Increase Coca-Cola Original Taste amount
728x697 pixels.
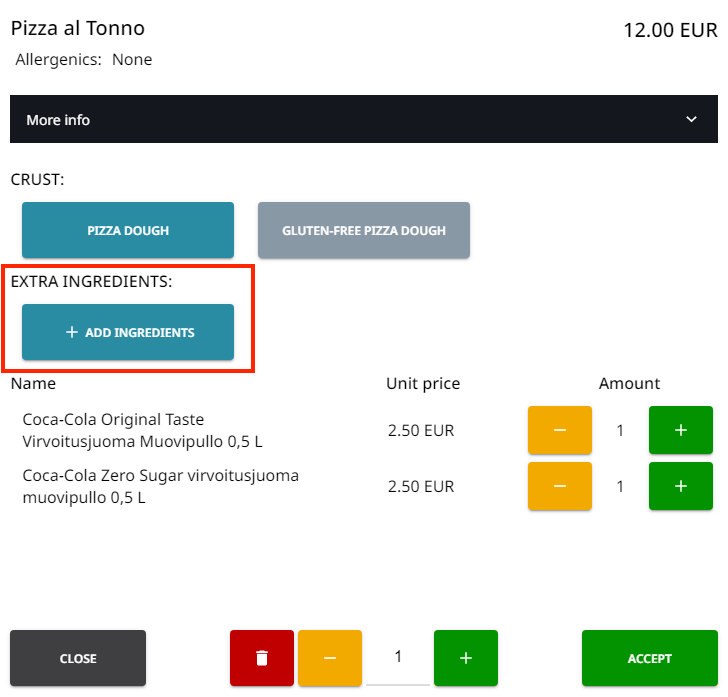(x=680, y=430)
